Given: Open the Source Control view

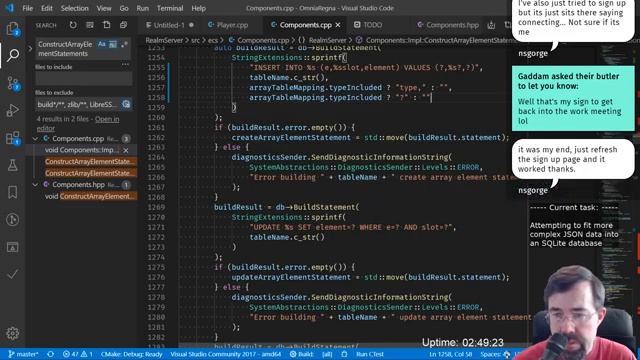Looking at the screenshot, I should (x=13, y=83).
